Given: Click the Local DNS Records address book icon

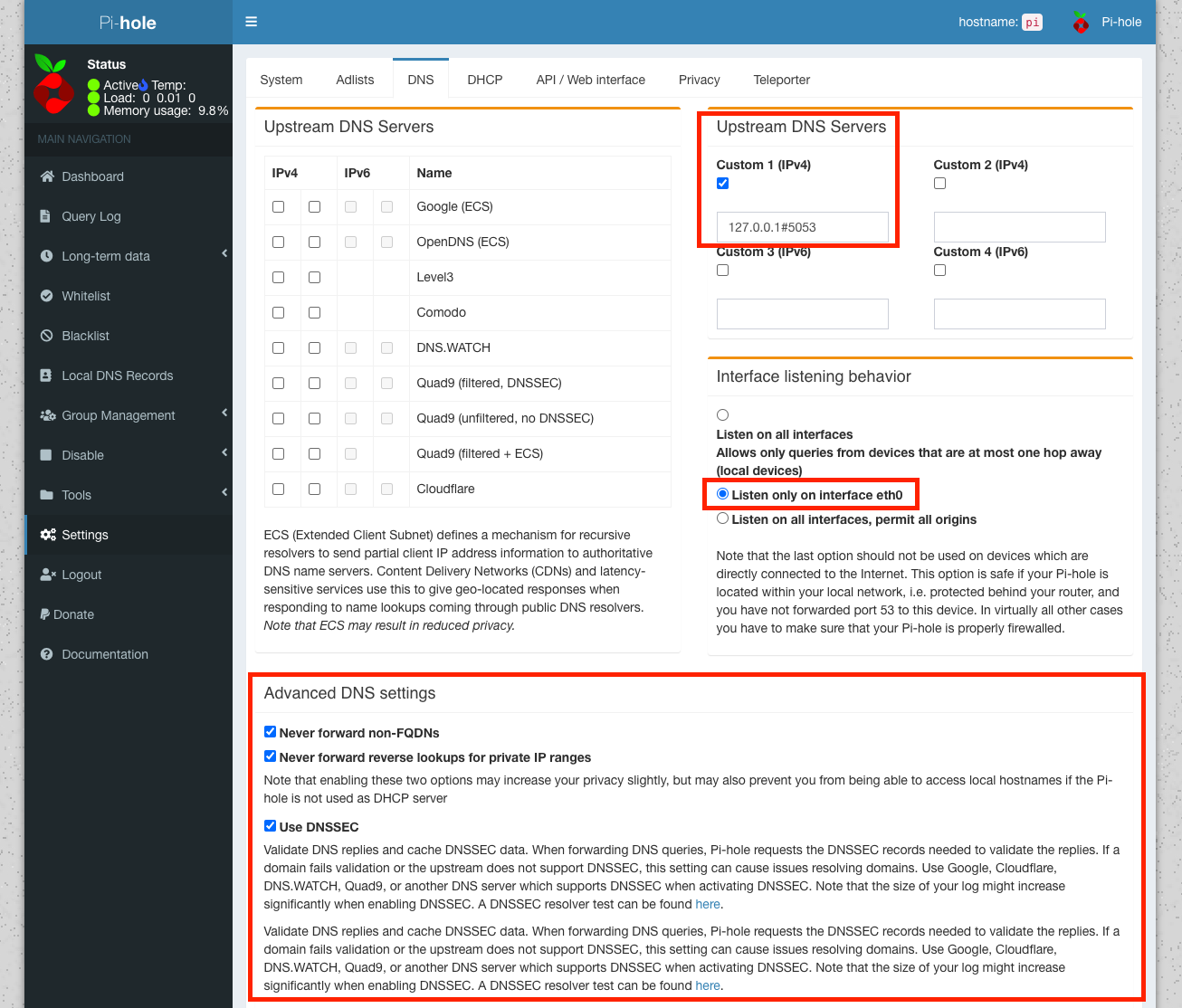Looking at the screenshot, I should (46, 376).
